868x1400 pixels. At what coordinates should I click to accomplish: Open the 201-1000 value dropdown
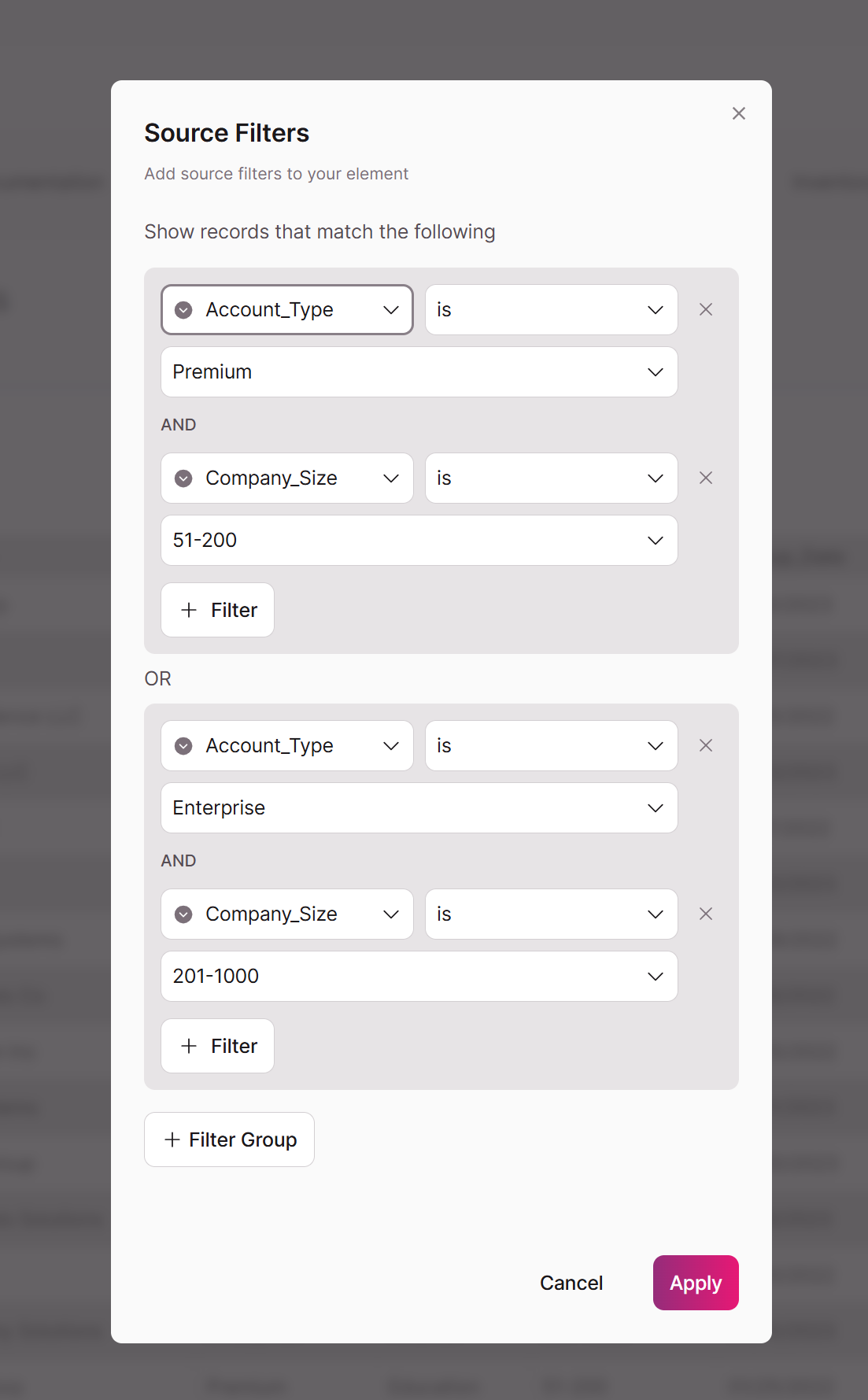[419, 976]
